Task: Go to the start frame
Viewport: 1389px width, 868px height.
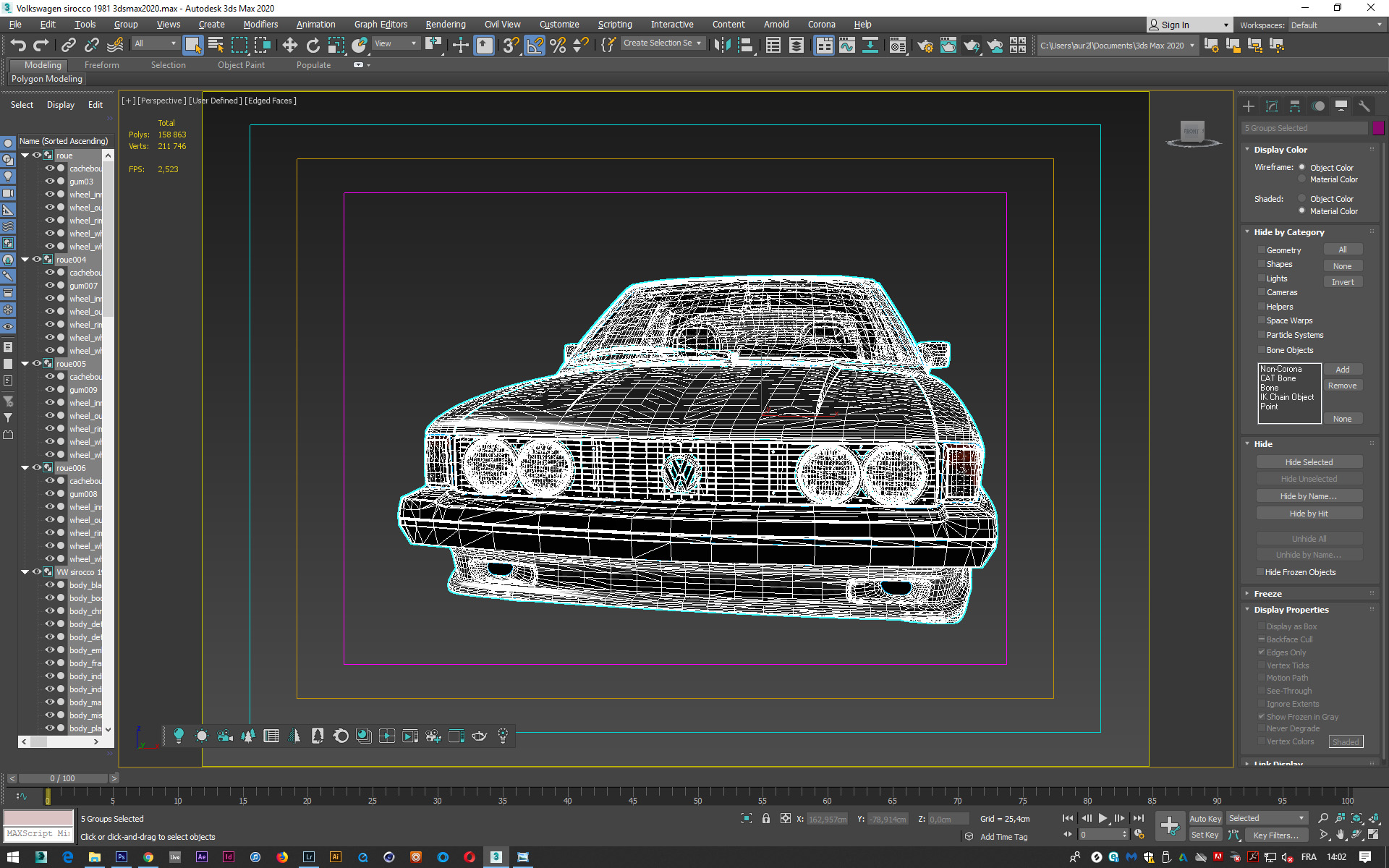Action: pyautogui.click(x=1068, y=818)
